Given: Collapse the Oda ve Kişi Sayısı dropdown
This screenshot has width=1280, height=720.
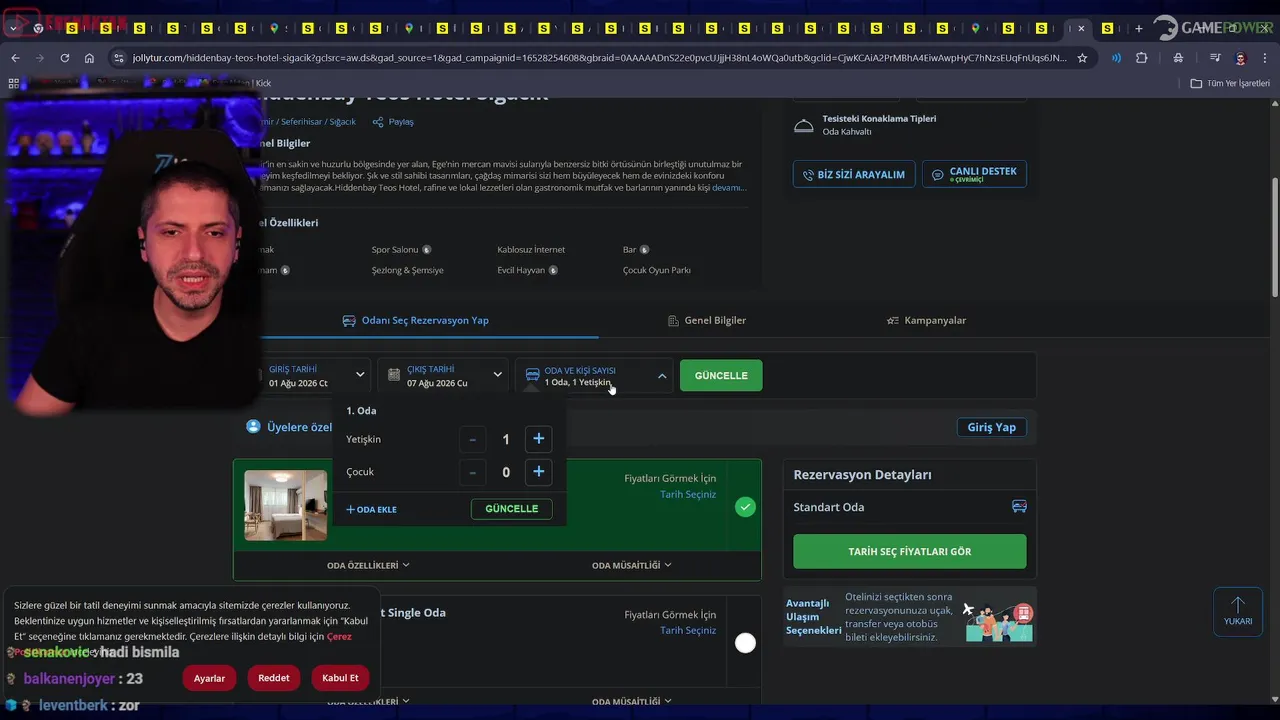Looking at the screenshot, I should 596,376.
